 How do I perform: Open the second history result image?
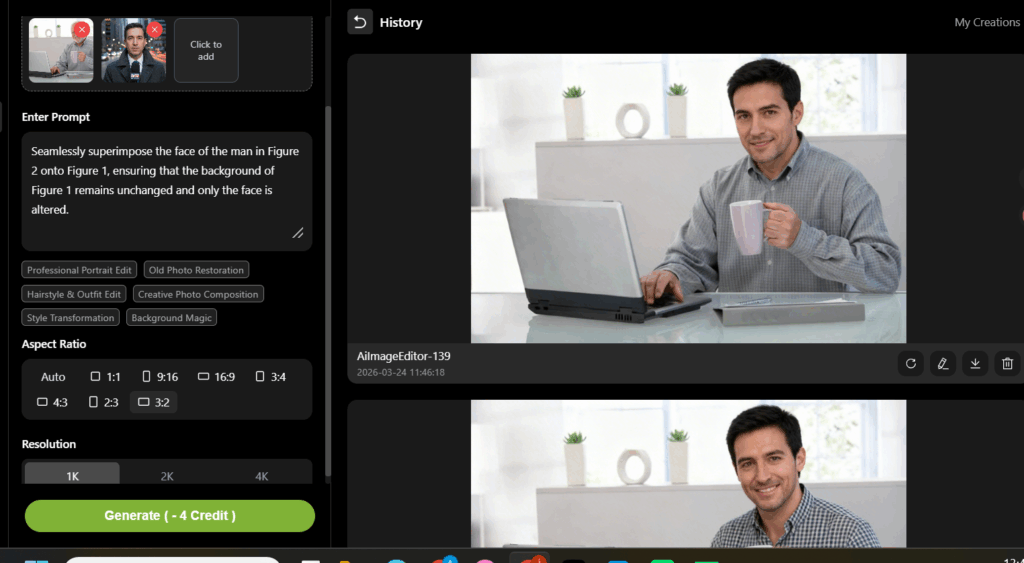[688, 474]
